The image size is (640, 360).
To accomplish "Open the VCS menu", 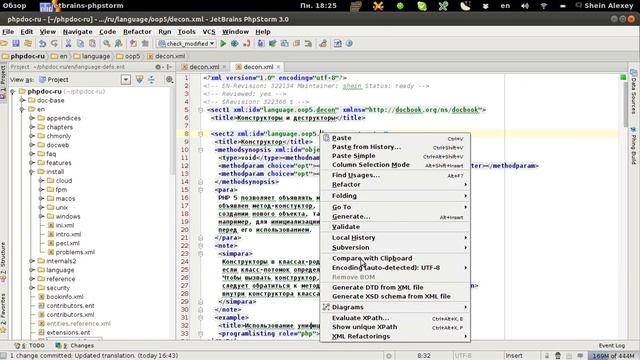I will pyautogui.click(x=209, y=31).
